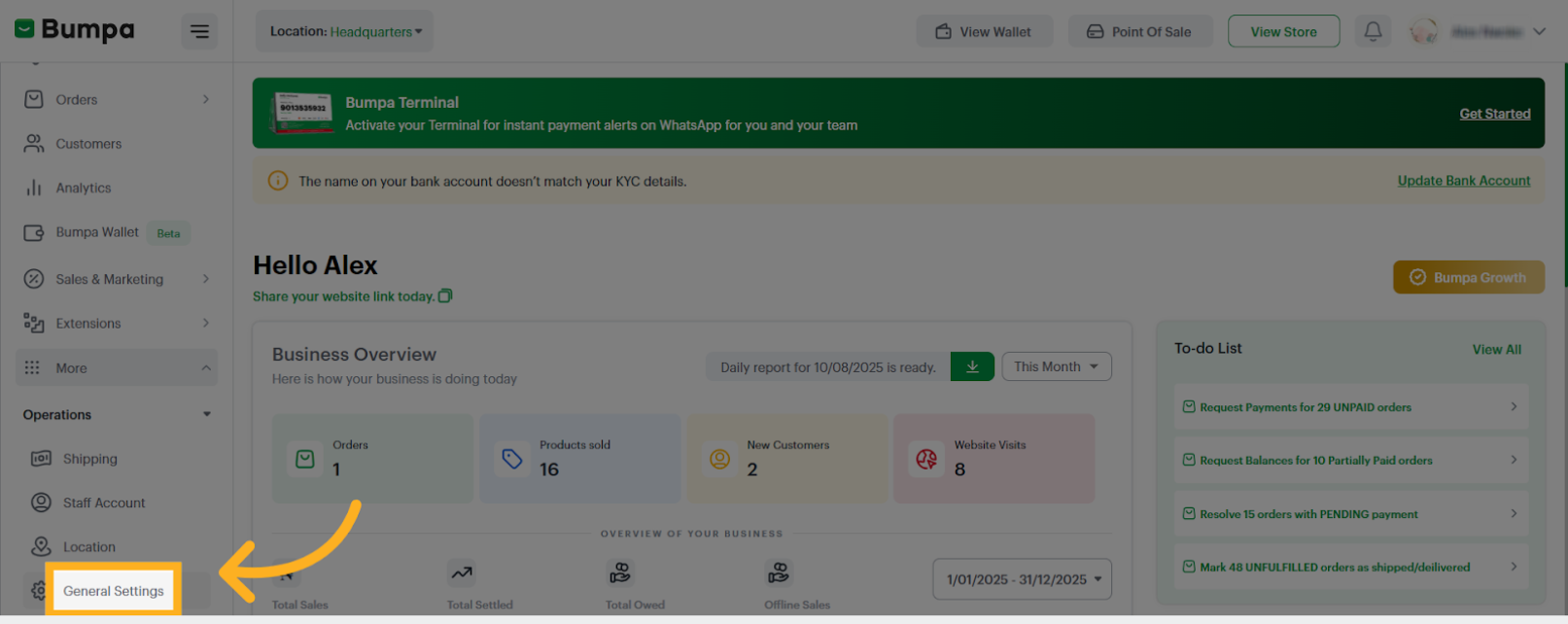
Task: Click the Staff Account person icon
Action: tap(41, 503)
